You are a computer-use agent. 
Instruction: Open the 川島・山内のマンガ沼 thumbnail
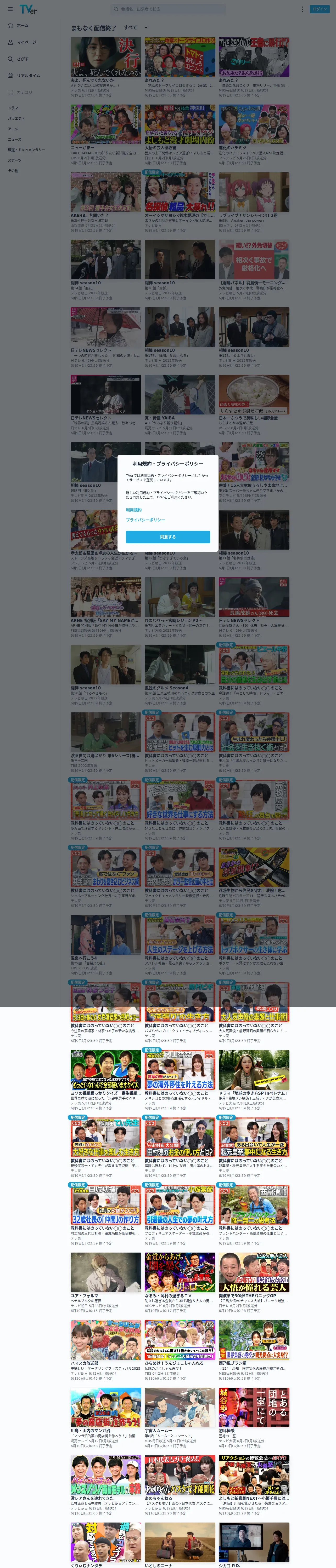(x=105, y=1408)
